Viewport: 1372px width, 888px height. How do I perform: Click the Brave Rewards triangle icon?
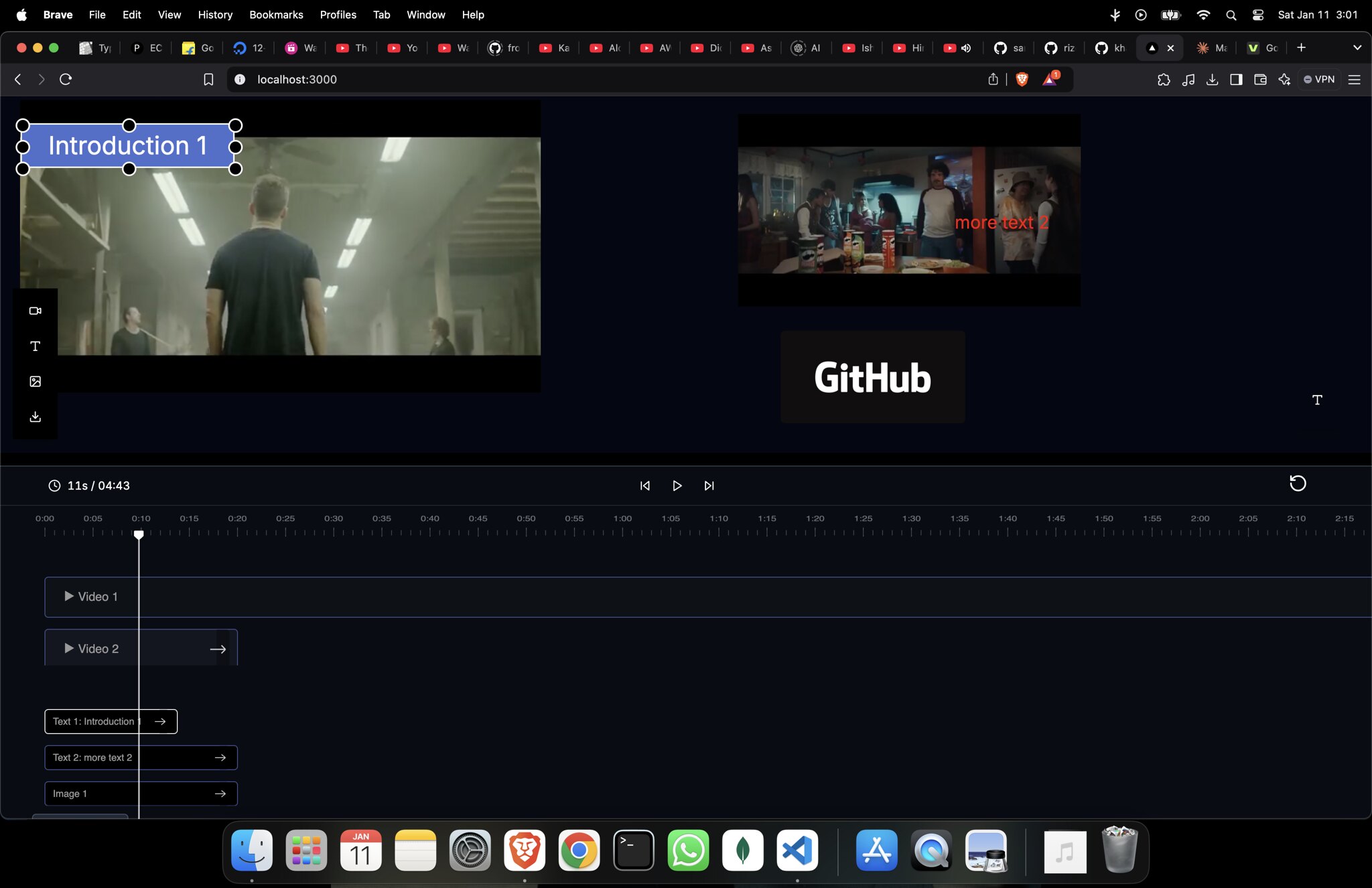click(1050, 79)
